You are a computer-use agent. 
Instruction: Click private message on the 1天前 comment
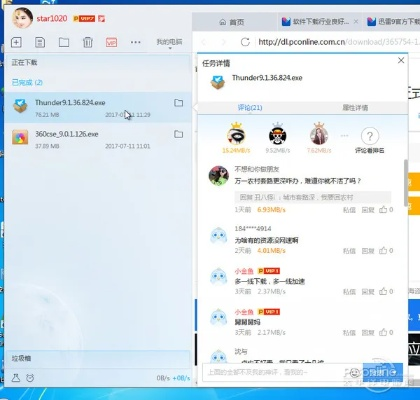(x=349, y=210)
